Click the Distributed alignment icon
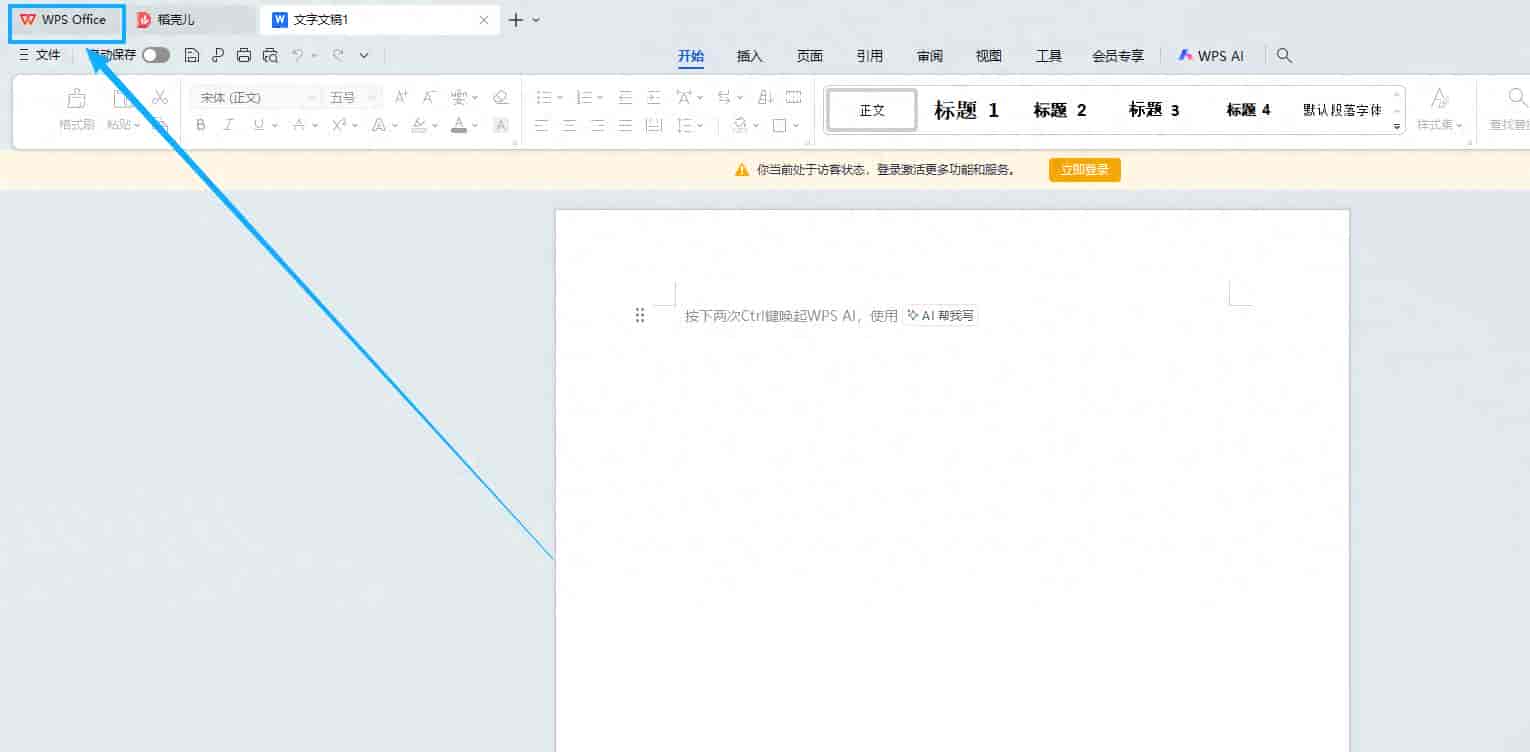The width and height of the screenshot is (1530, 752). click(654, 125)
